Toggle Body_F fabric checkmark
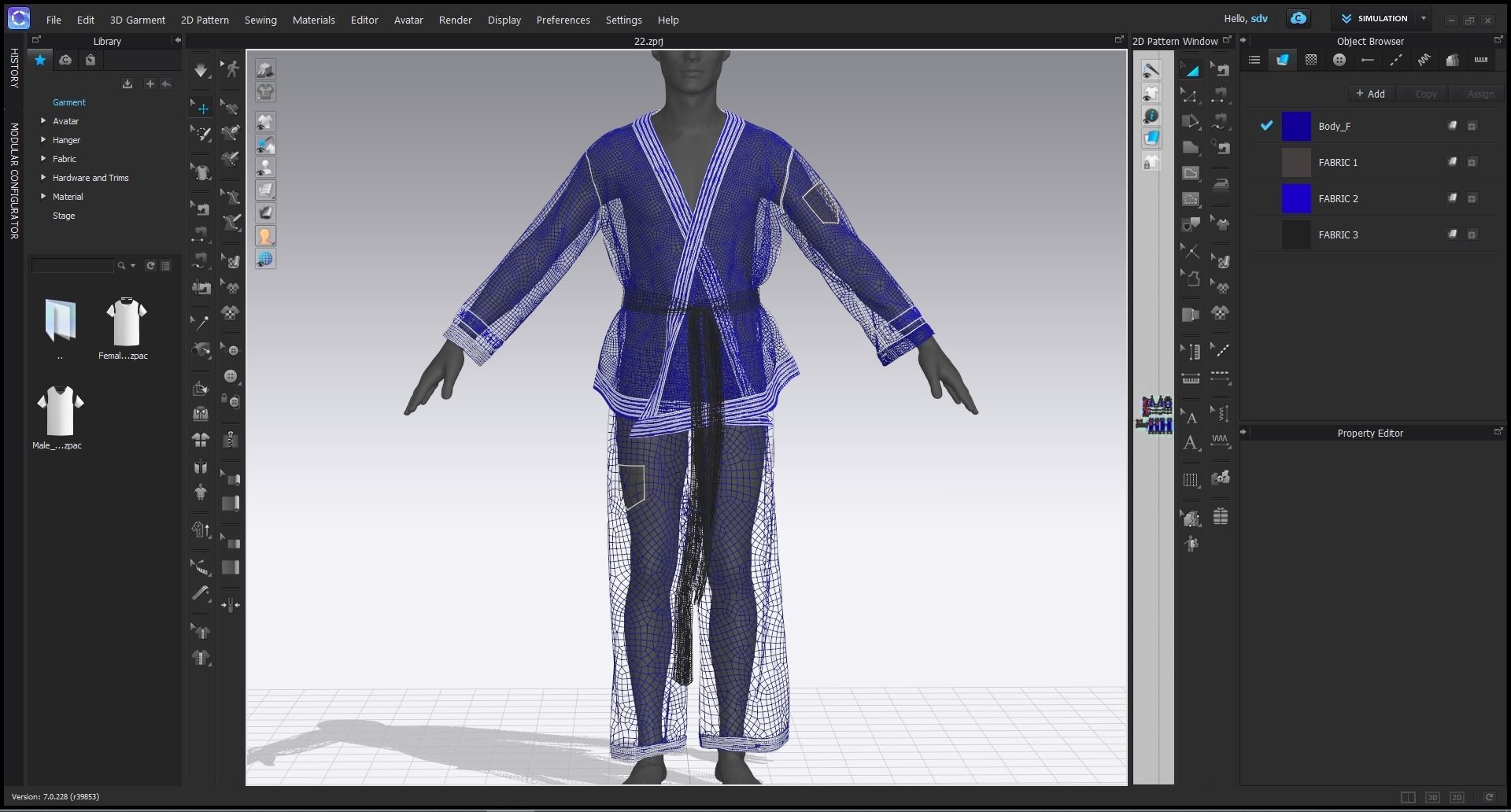The image size is (1511, 812). click(1266, 126)
